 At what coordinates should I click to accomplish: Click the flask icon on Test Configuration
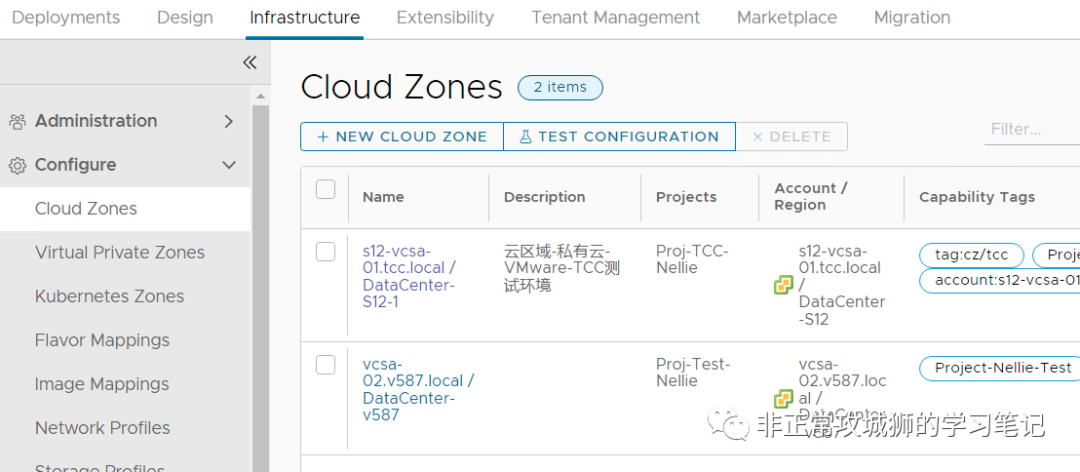[525, 137]
